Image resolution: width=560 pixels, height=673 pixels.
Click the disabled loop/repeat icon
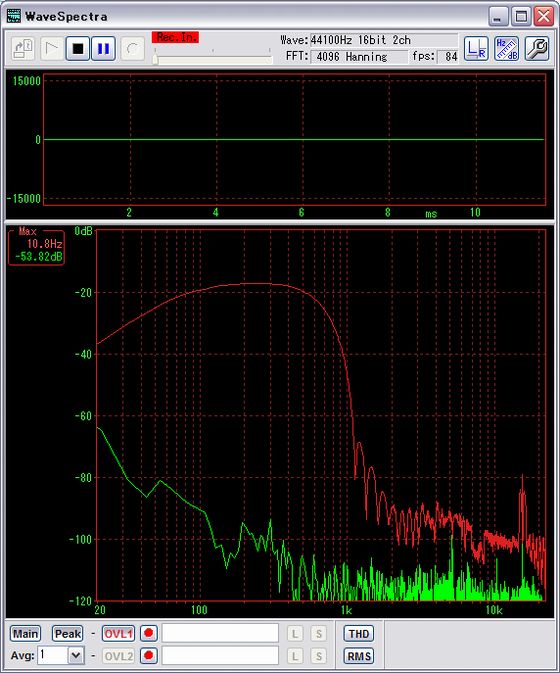[x=132, y=49]
